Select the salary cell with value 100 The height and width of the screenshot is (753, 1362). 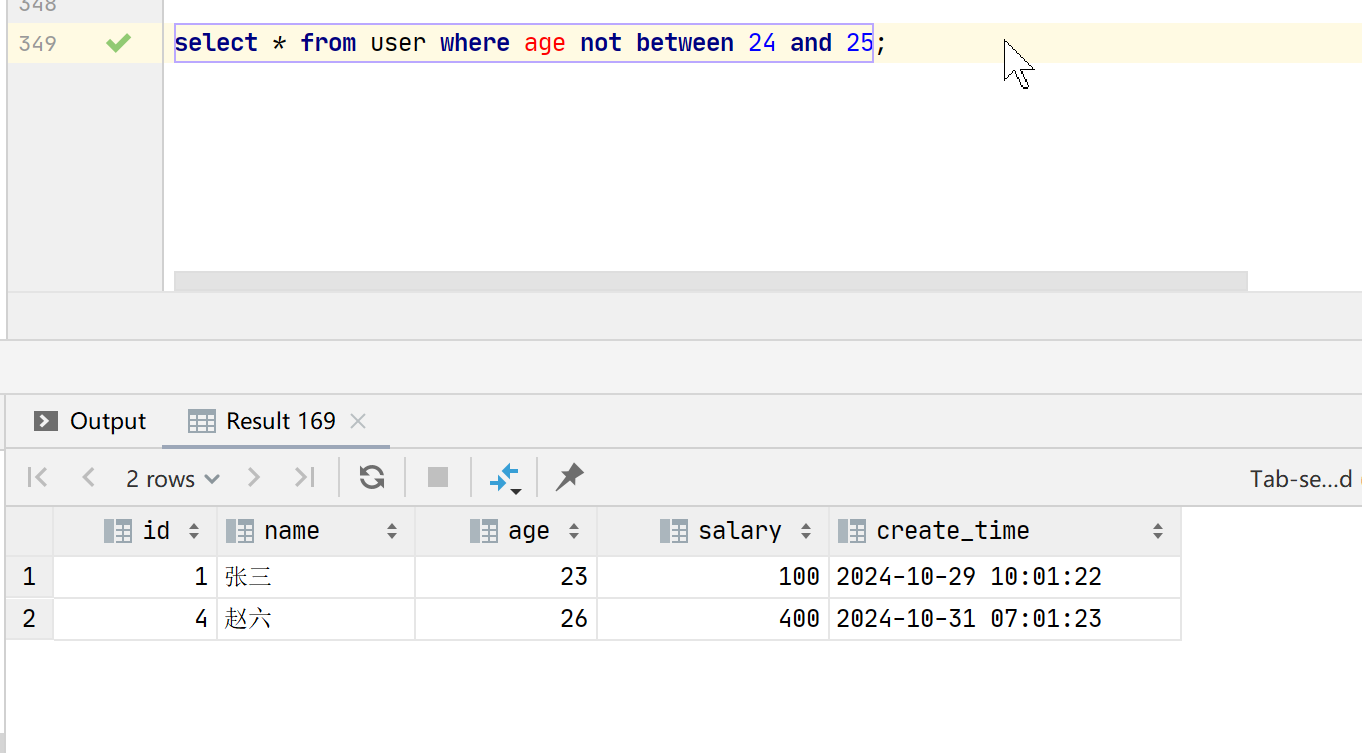pos(713,577)
